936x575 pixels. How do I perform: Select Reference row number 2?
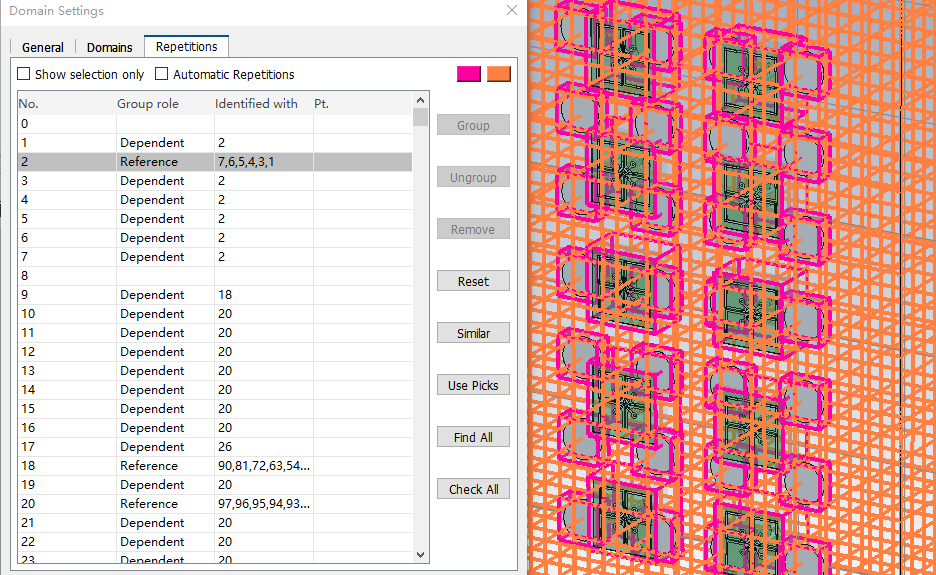click(x=149, y=162)
